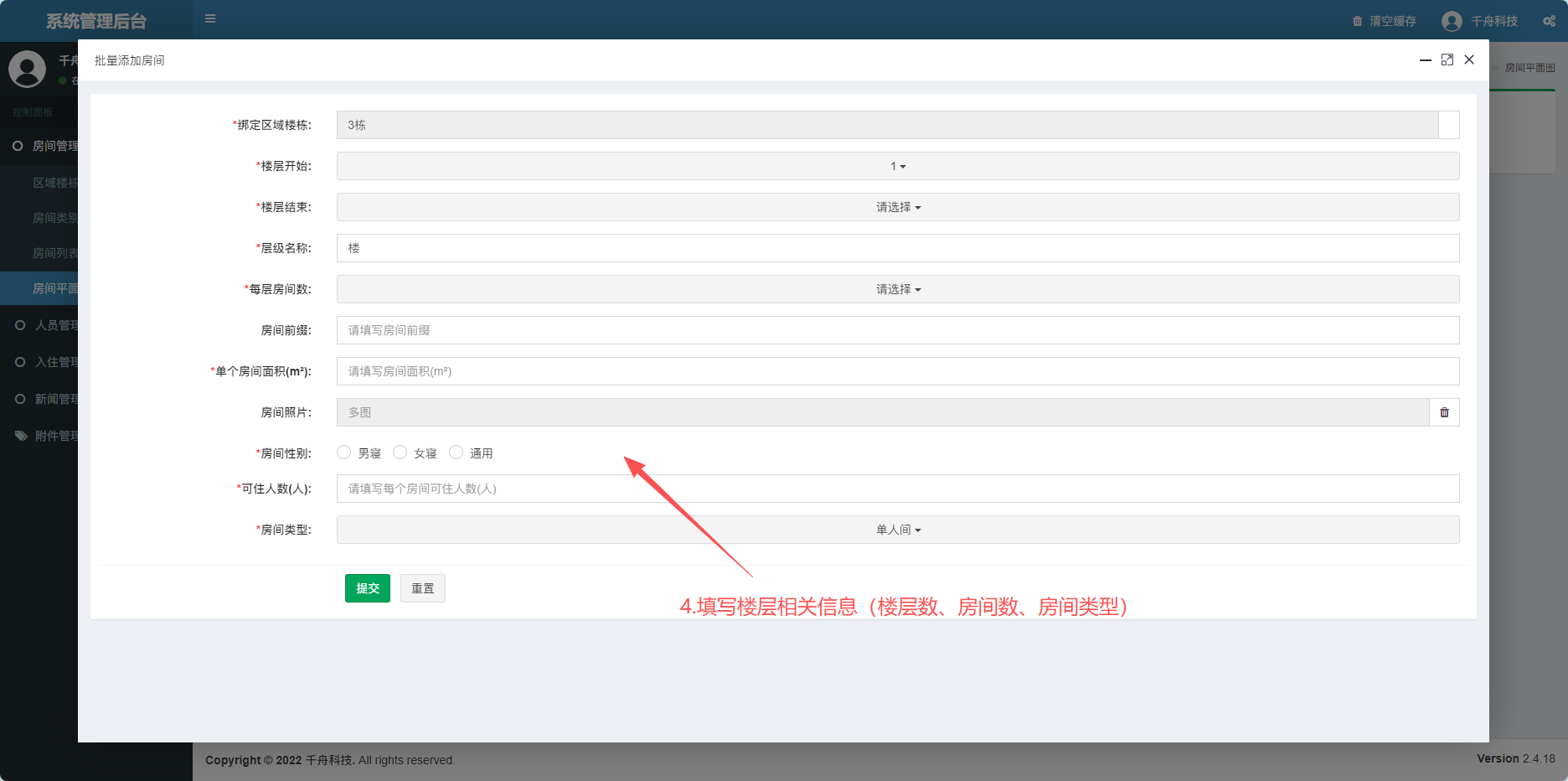The width and height of the screenshot is (1568, 781).
Task: Open the 楼层开始 dropdown
Action: click(x=897, y=166)
